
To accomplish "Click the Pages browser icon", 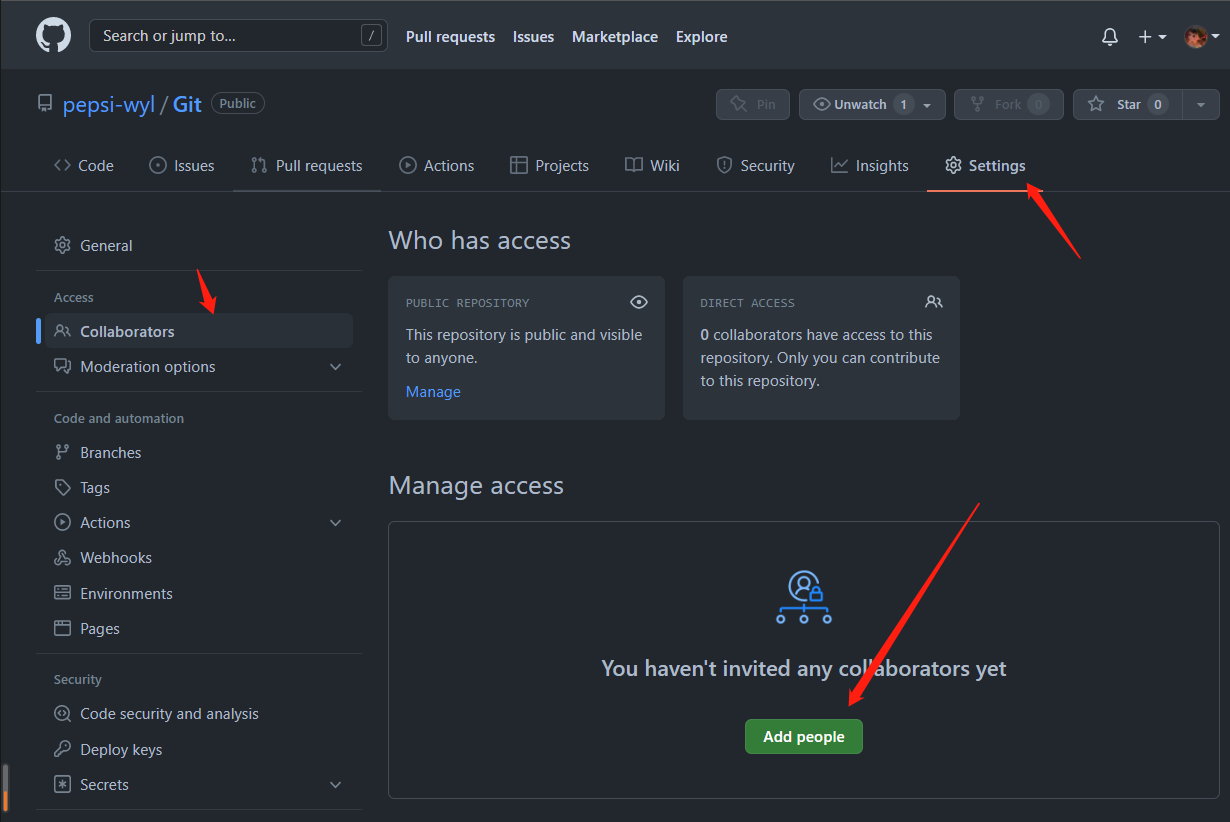I will [x=62, y=628].
